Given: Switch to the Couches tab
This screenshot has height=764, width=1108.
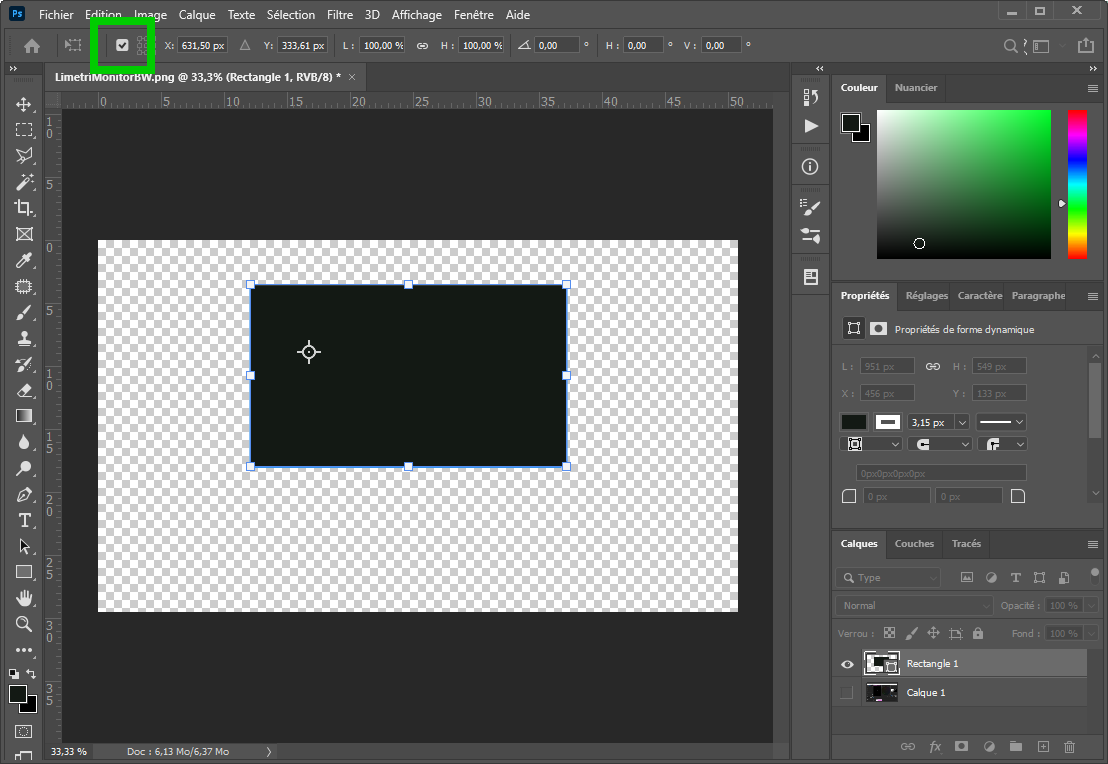Looking at the screenshot, I should tap(913, 543).
